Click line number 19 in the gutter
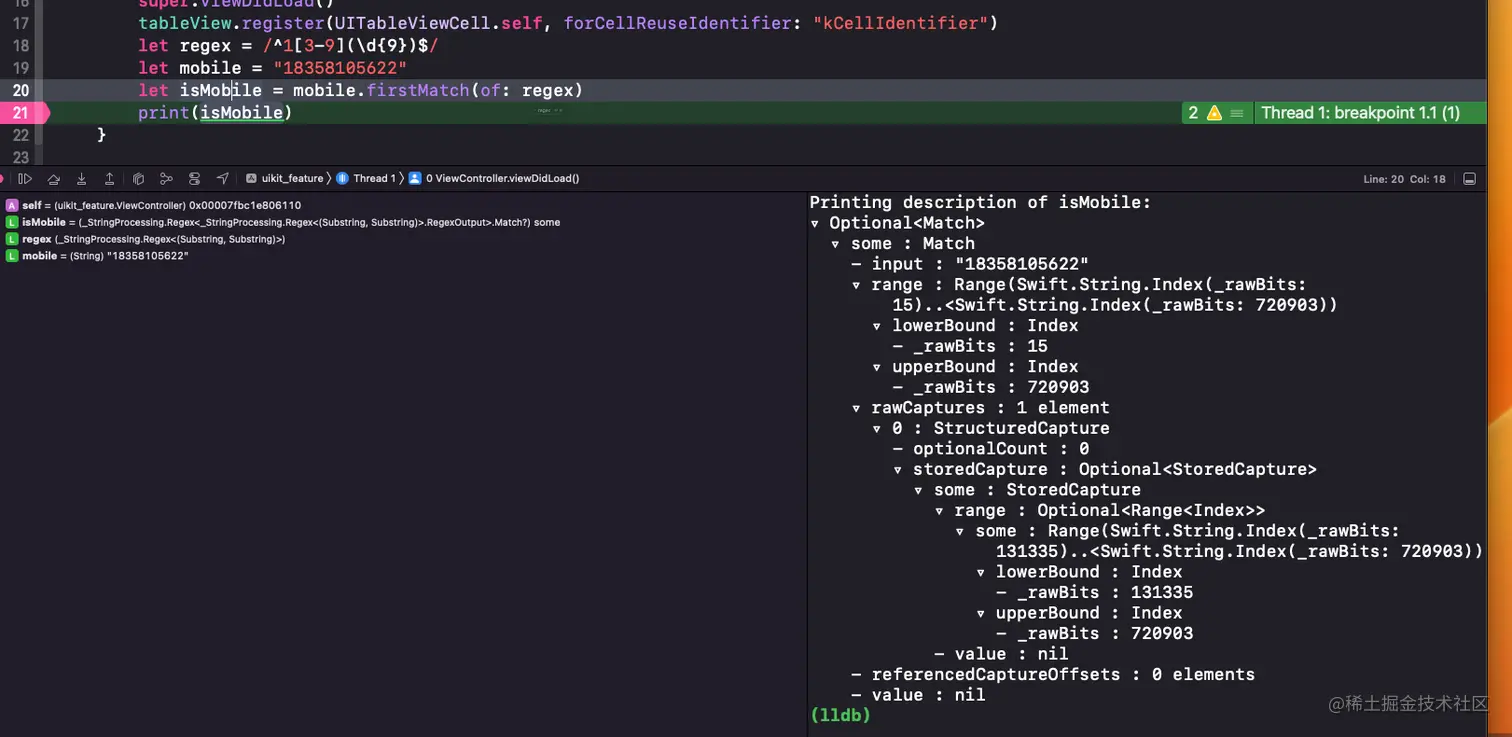The image size is (1512, 737). [21, 68]
